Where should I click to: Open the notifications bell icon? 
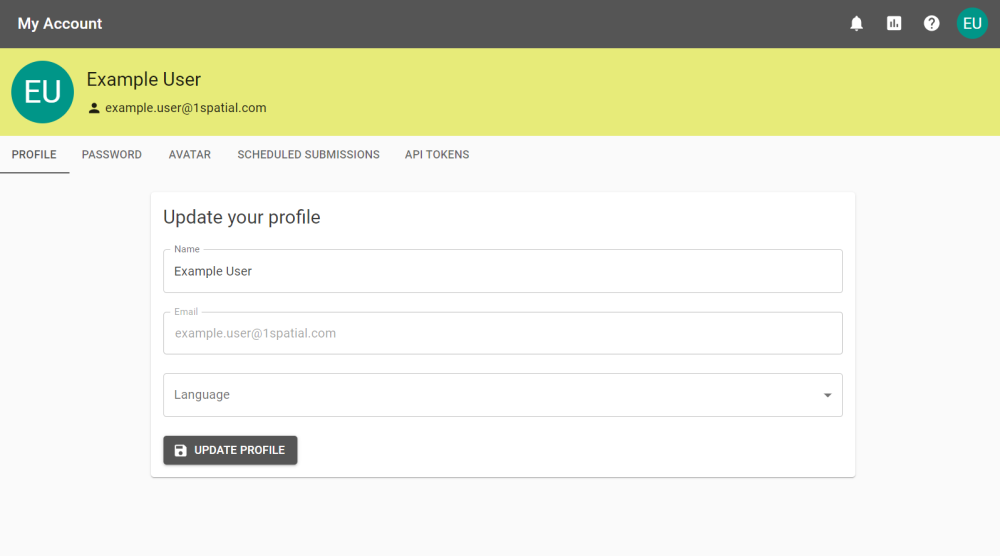tap(856, 24)
